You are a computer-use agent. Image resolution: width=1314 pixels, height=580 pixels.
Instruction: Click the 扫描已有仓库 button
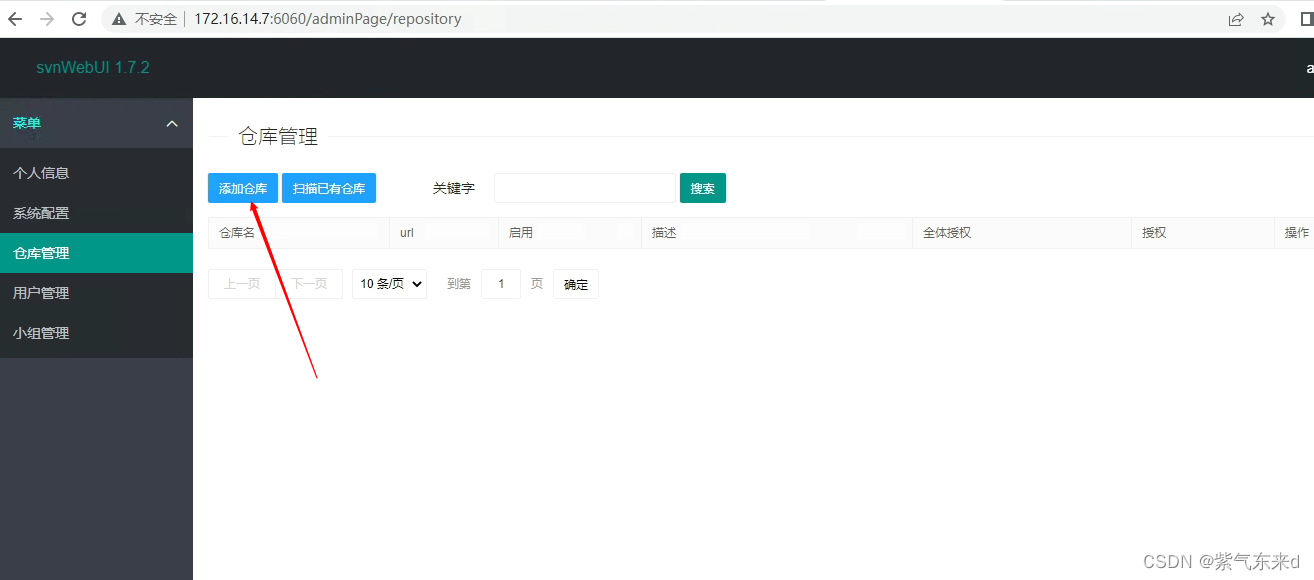tap(328, 188)
